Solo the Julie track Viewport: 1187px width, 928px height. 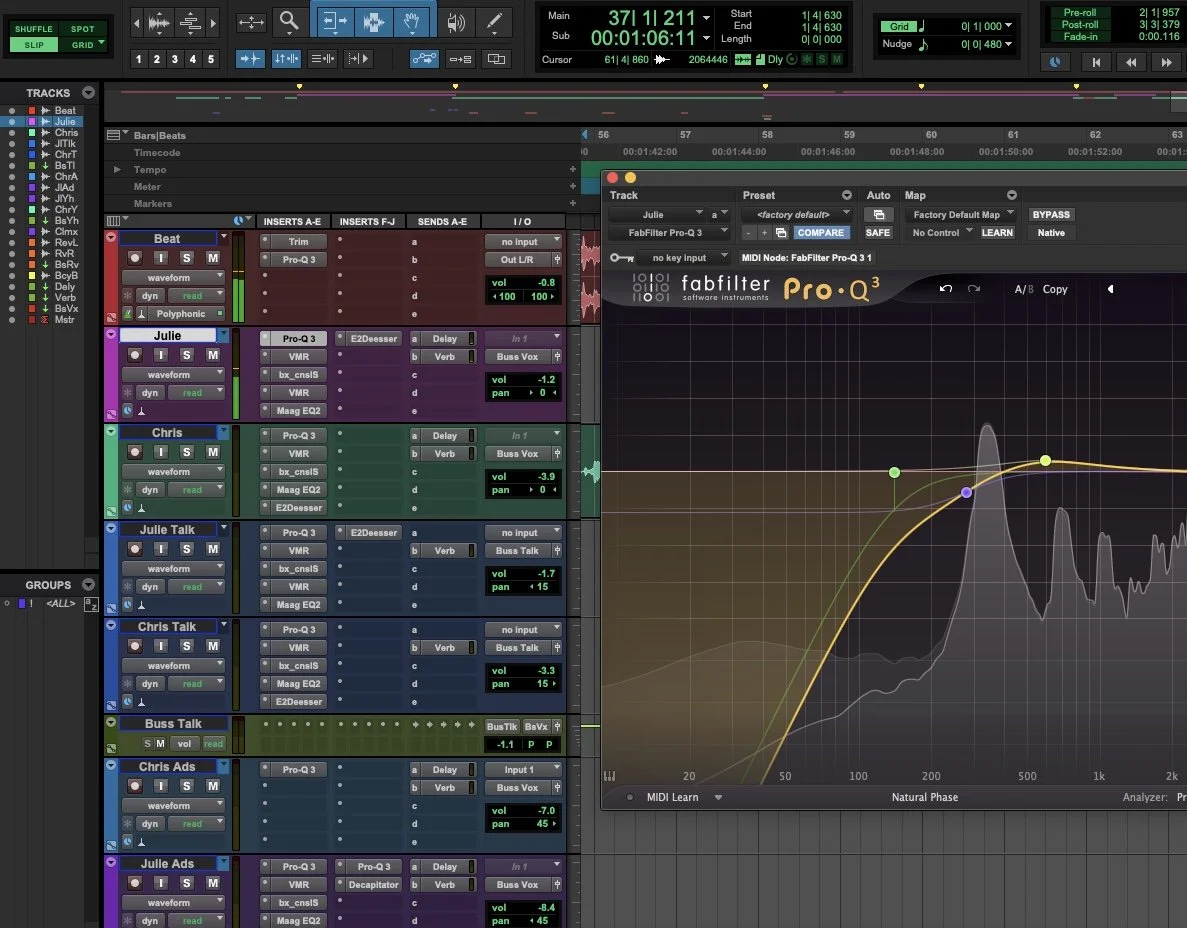186,355
